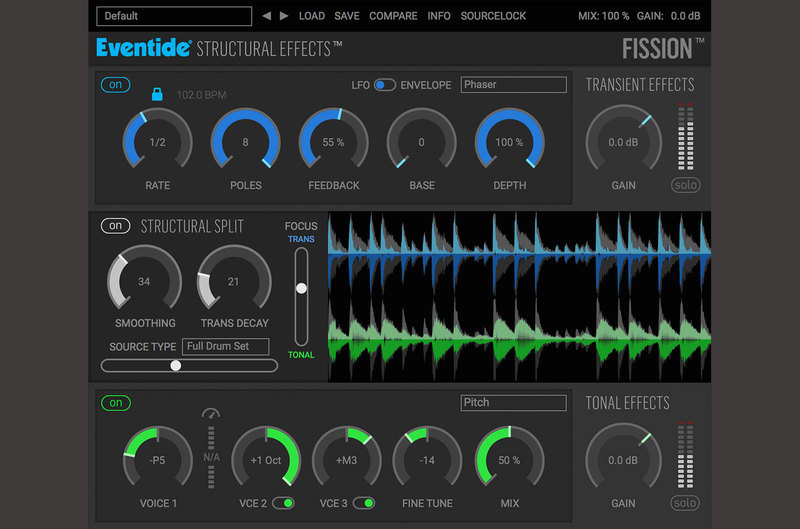
Task: Click the Default preset name field
Action: click(174, 16)
